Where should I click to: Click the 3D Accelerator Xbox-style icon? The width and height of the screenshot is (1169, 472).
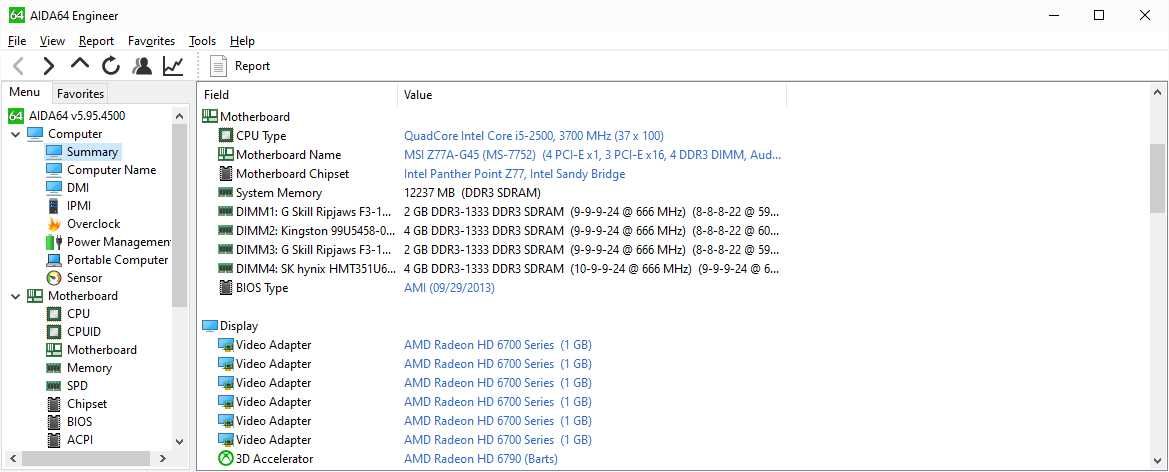coord(225,459)
